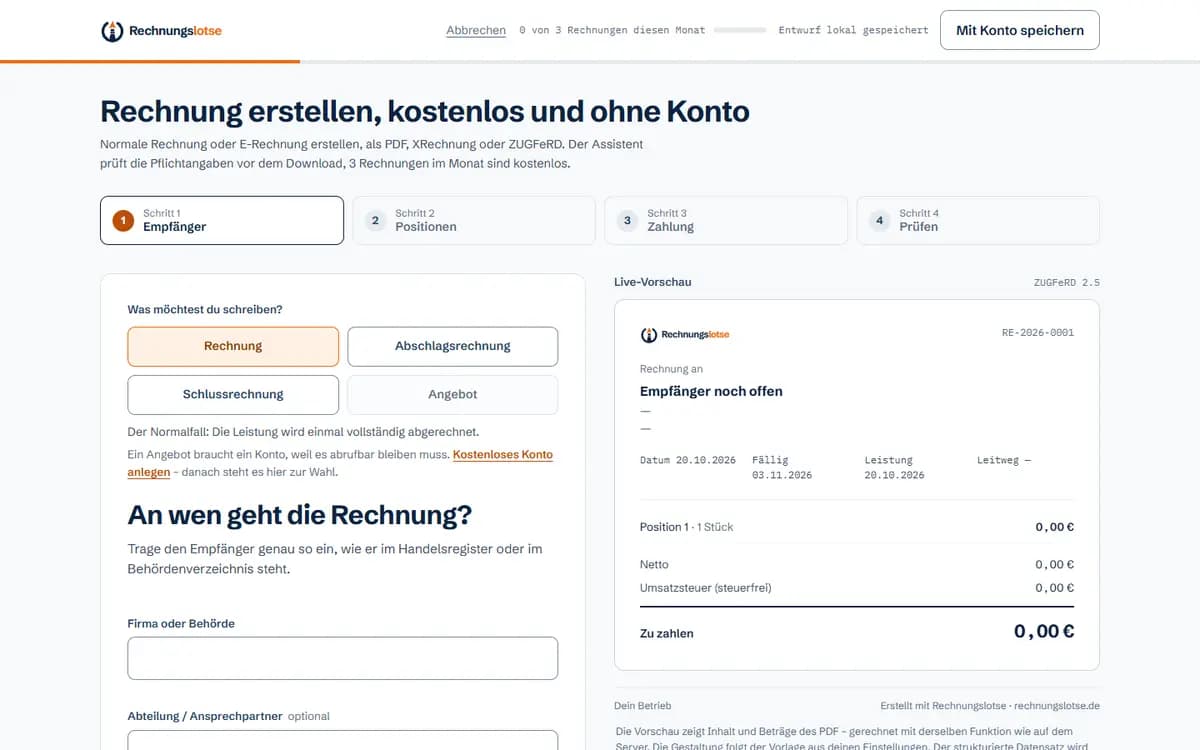The width and height of the screenshot is (1200, 750).
Task: Click the ZUGFeRD 2.5 format label
Action: click(1067, 283)
